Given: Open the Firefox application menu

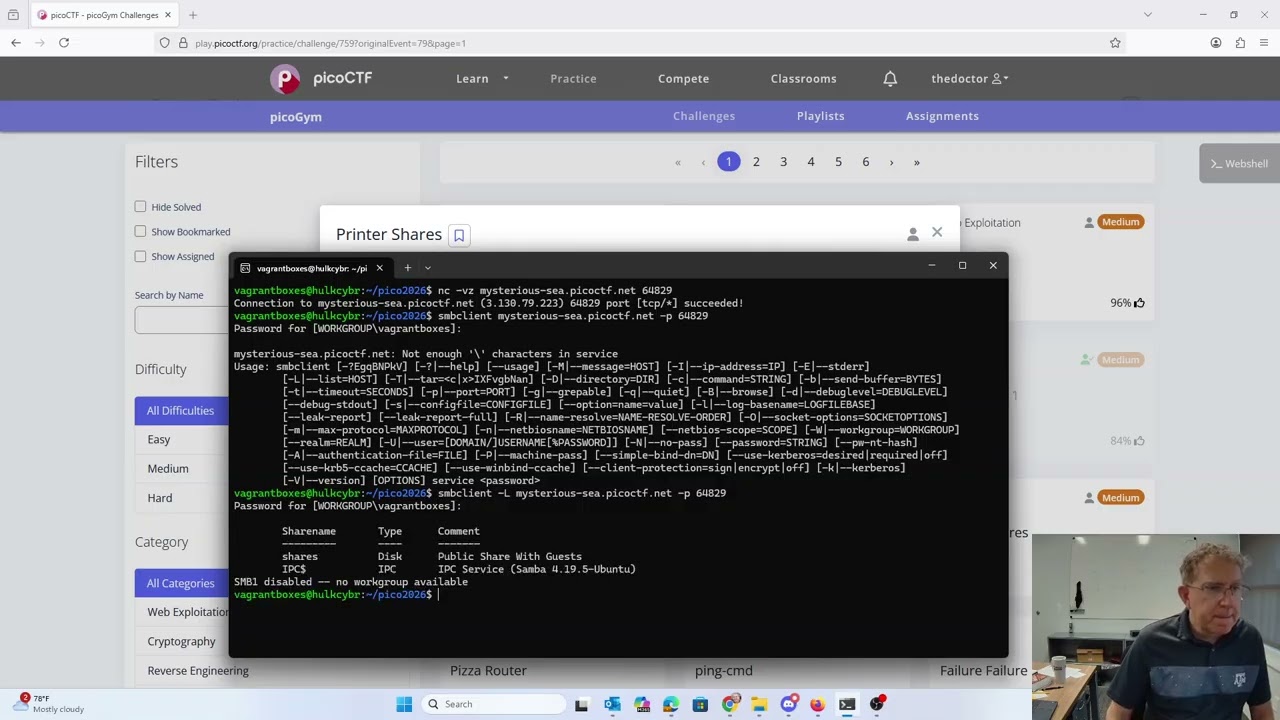Looking at the screenshot, I should coord(1264,43).
